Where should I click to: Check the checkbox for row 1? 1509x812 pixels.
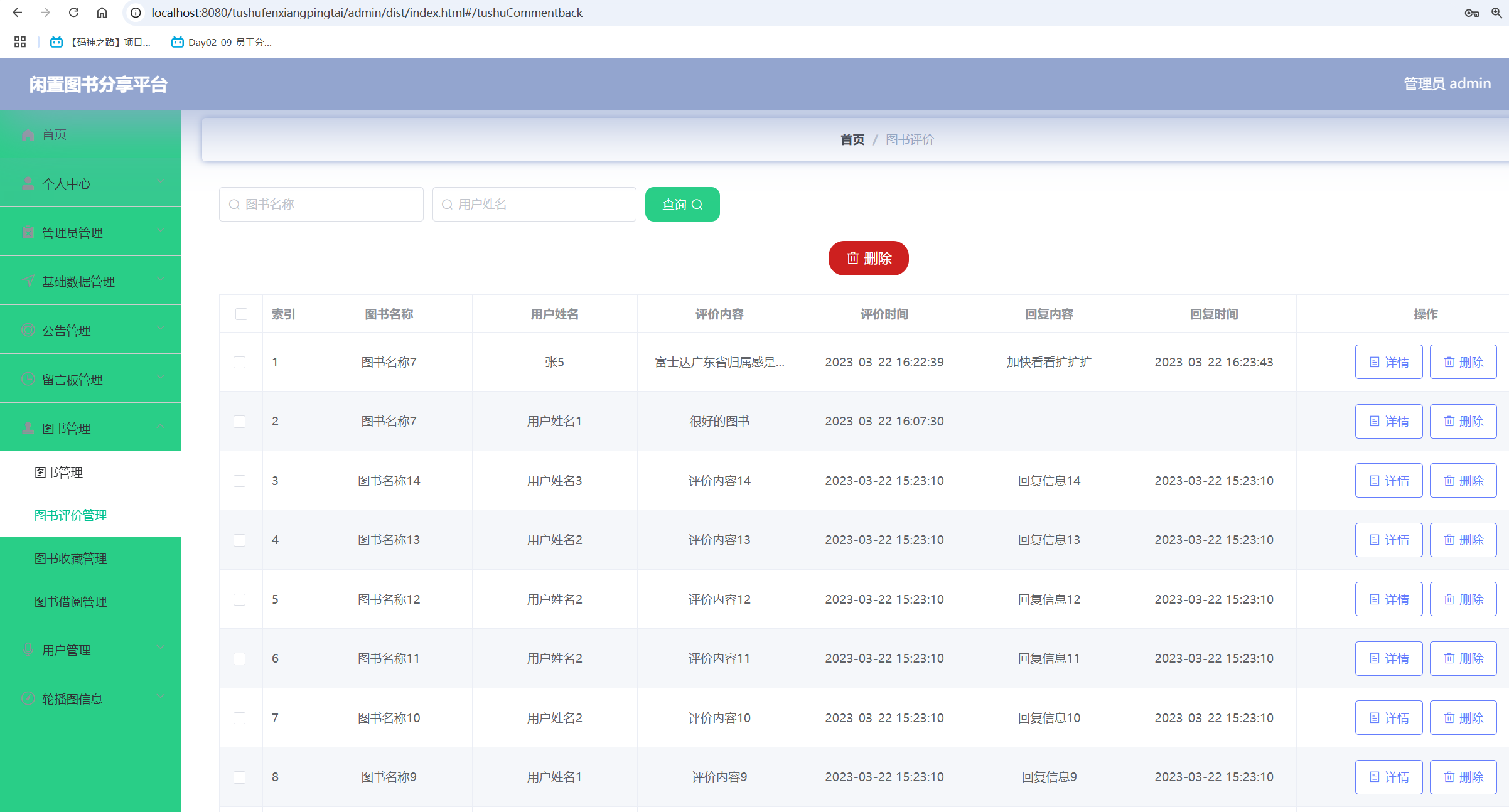point(240,362)
